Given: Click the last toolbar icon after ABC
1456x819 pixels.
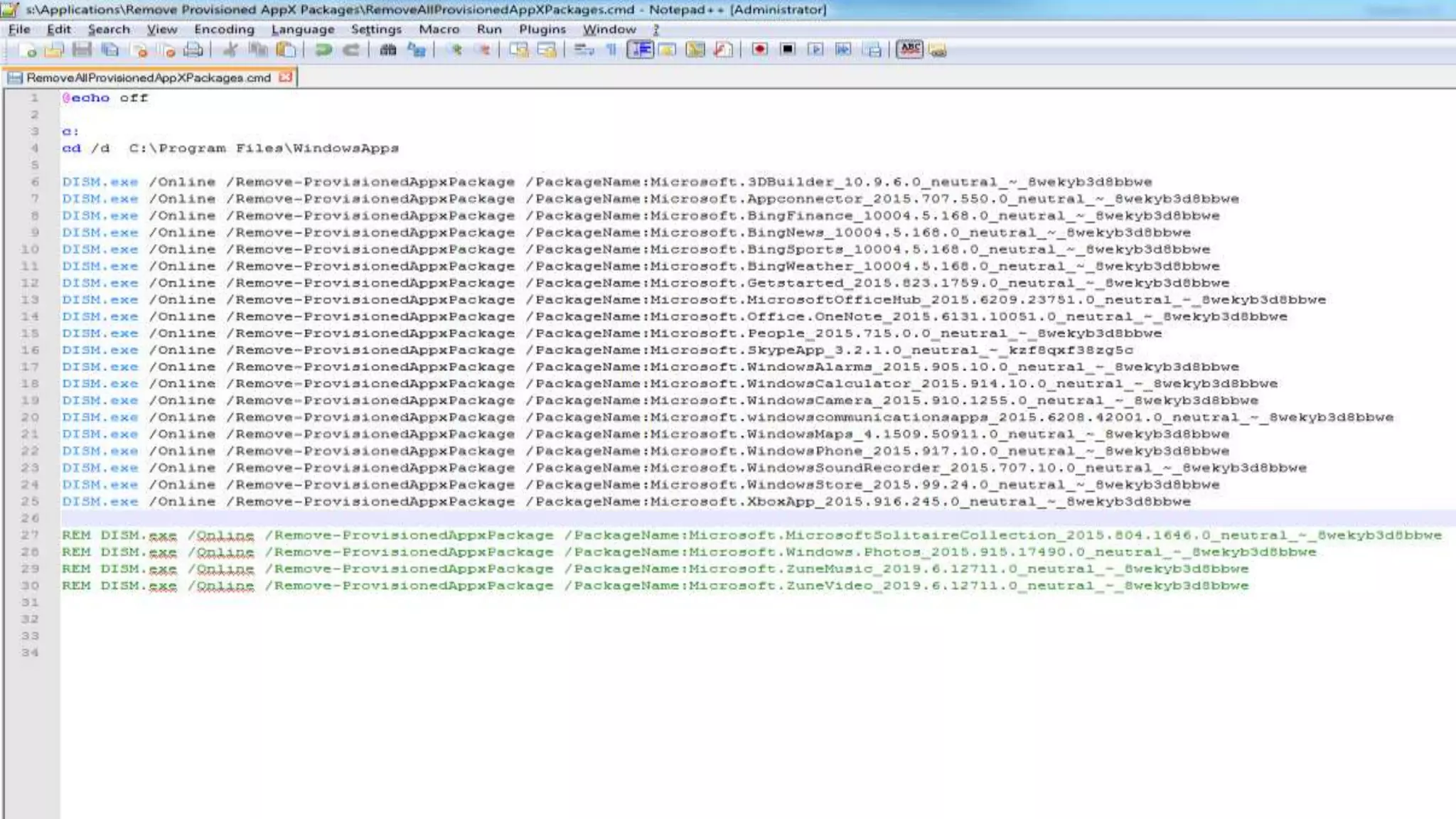Looking at the screenshot, I should pos(938,50).
